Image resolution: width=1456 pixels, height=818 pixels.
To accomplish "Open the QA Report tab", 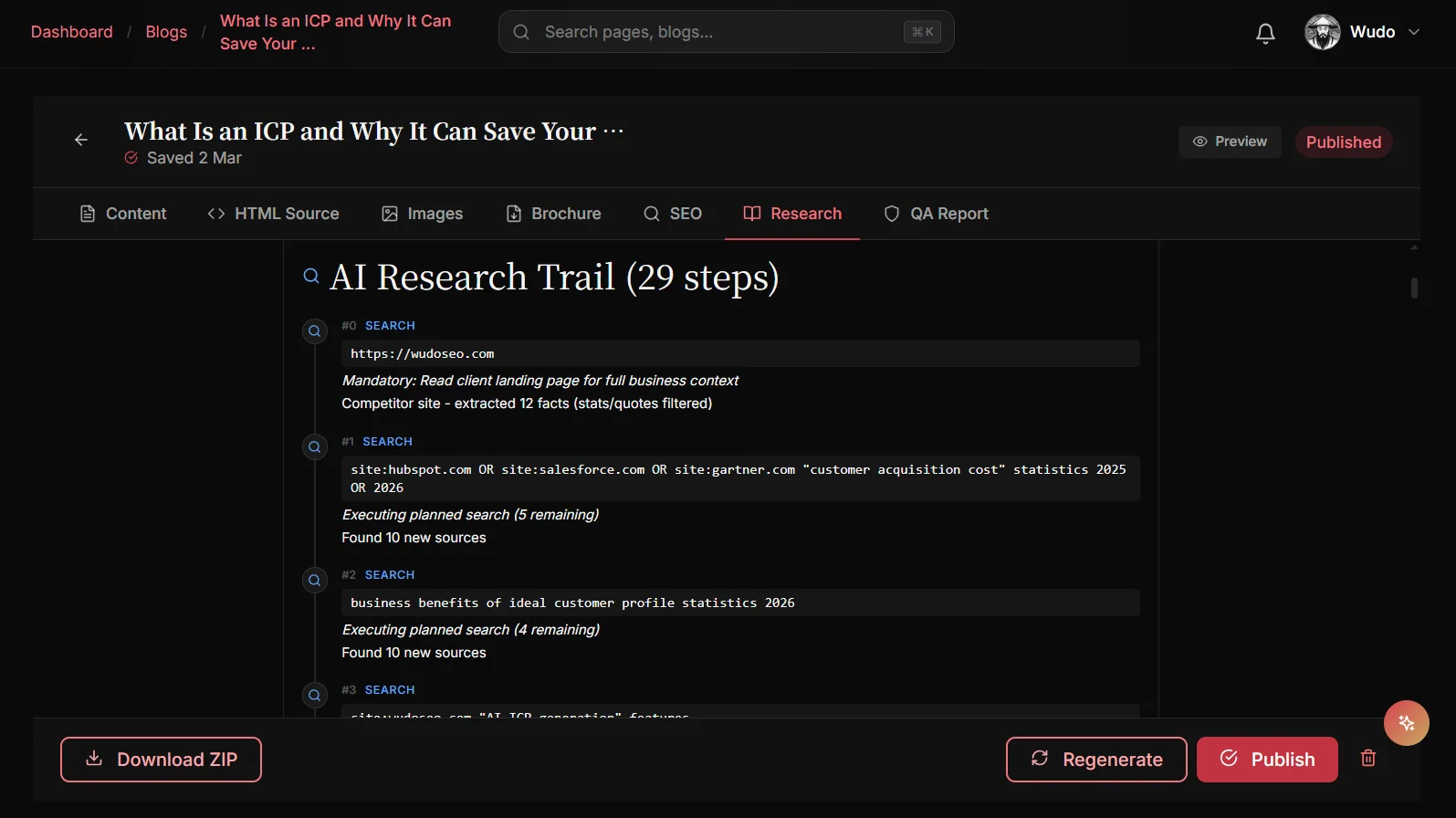I will click(x=936, y=214).
